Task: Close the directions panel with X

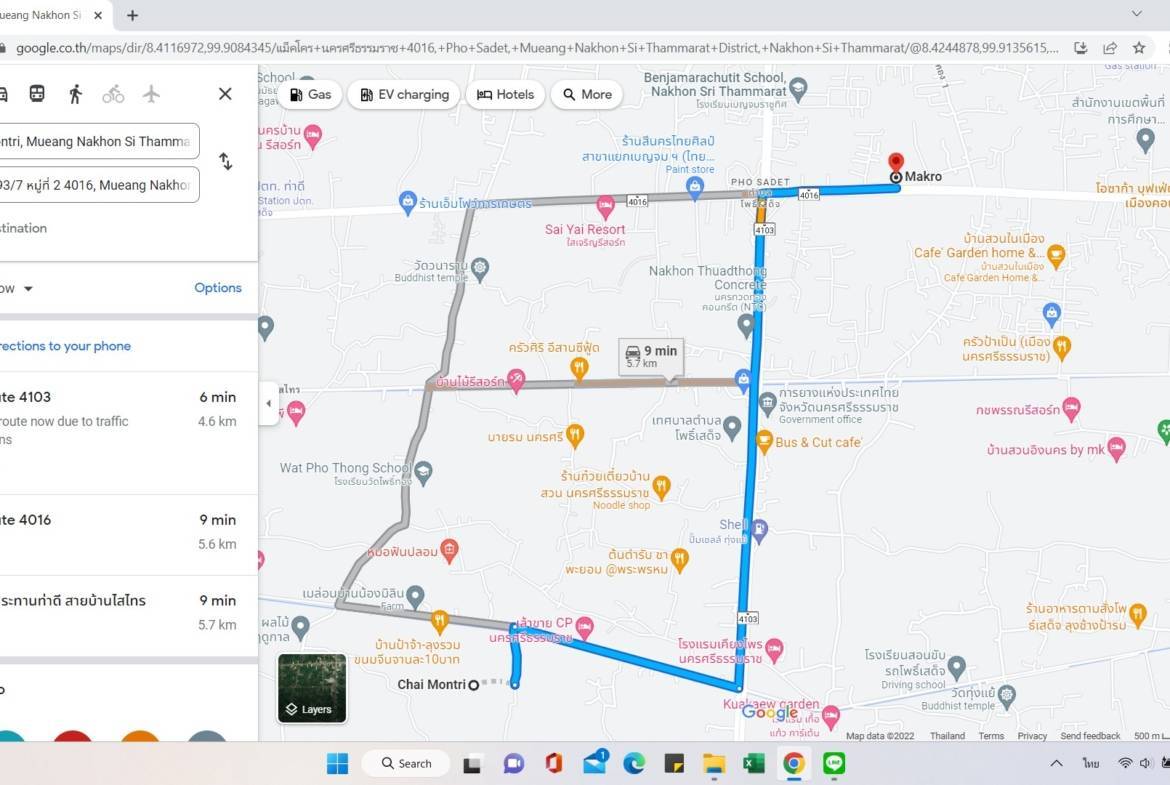Action: click(x=225, y=94)
